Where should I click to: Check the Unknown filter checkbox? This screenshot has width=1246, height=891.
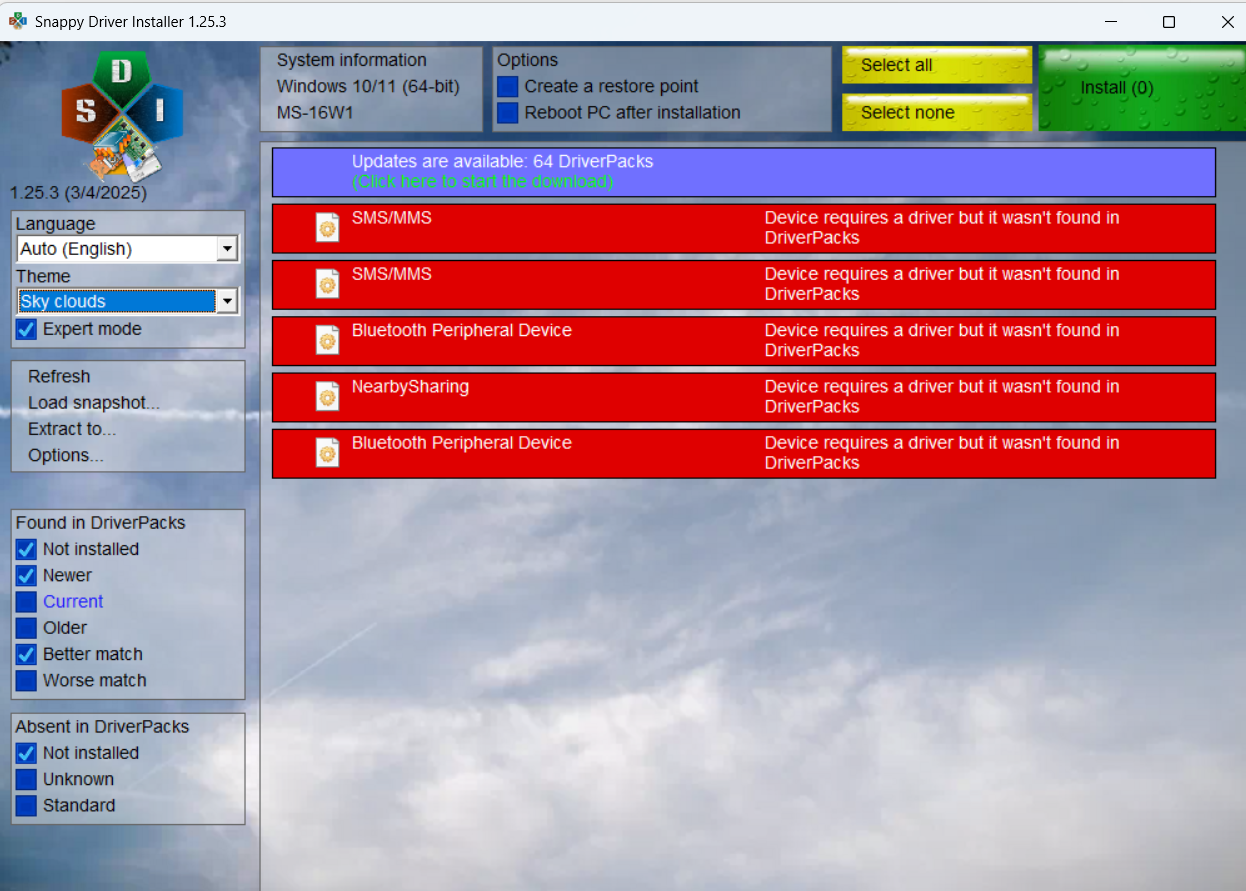pos(27,779)
